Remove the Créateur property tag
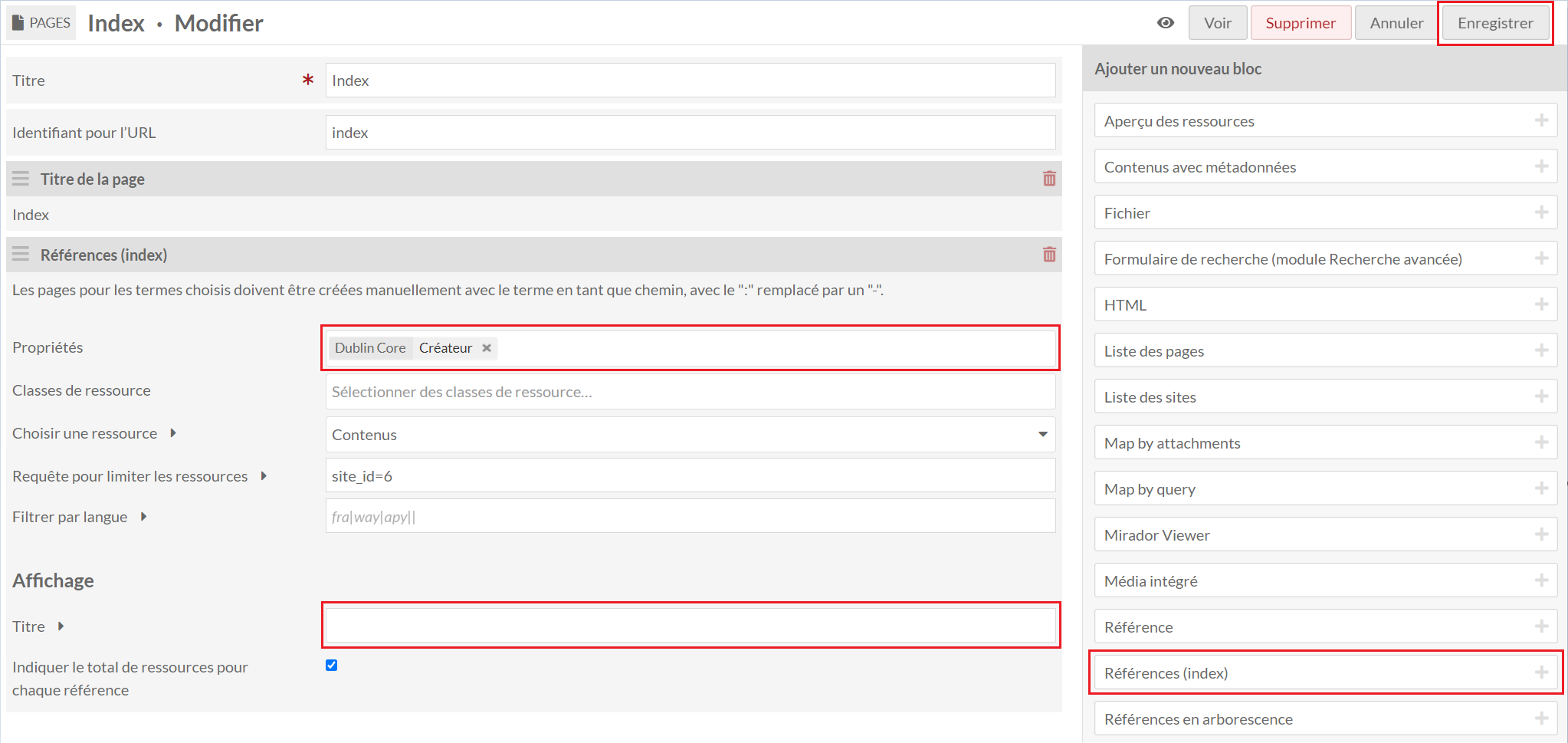This screenshot has width=1568, height=743. tap(487, 348)
